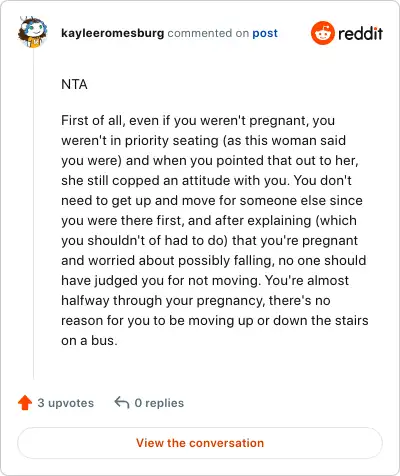Viewport: 400px width, 476px height.
Task: Click the "0 replies" label
Action: 159,403
